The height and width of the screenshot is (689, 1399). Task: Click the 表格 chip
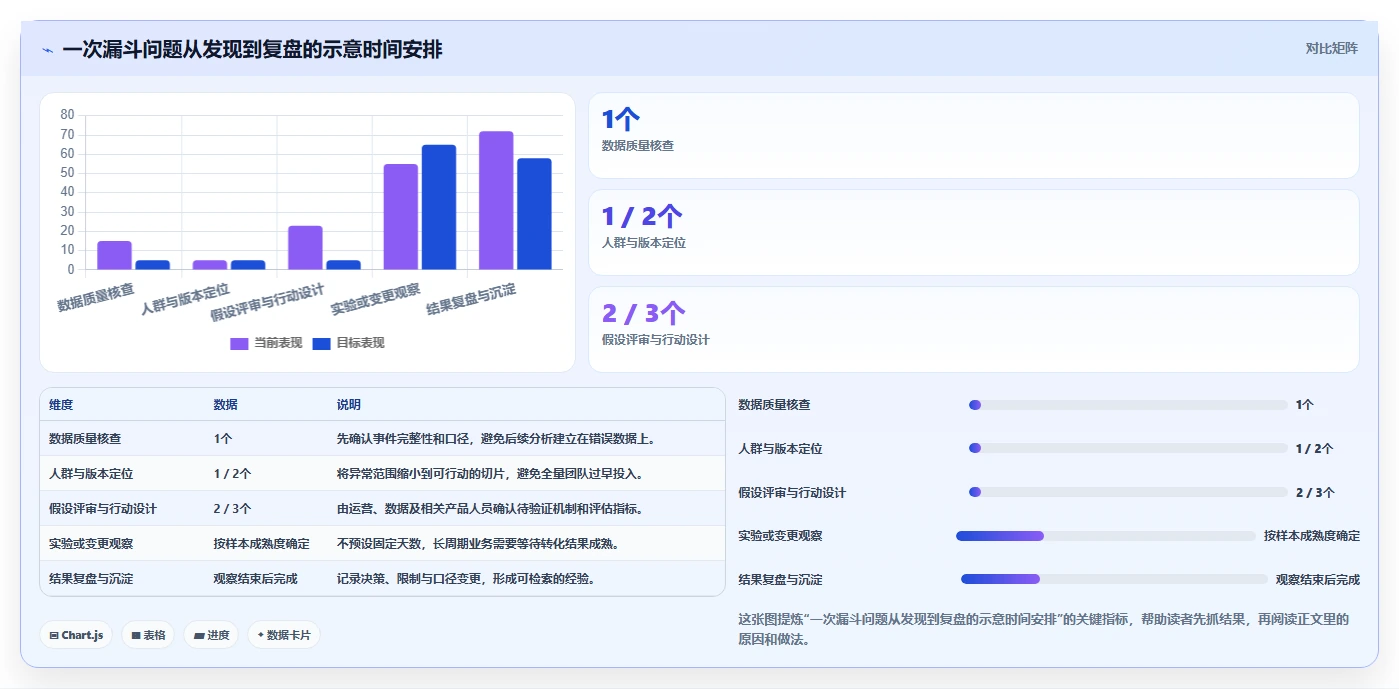[x=148, y=635]
